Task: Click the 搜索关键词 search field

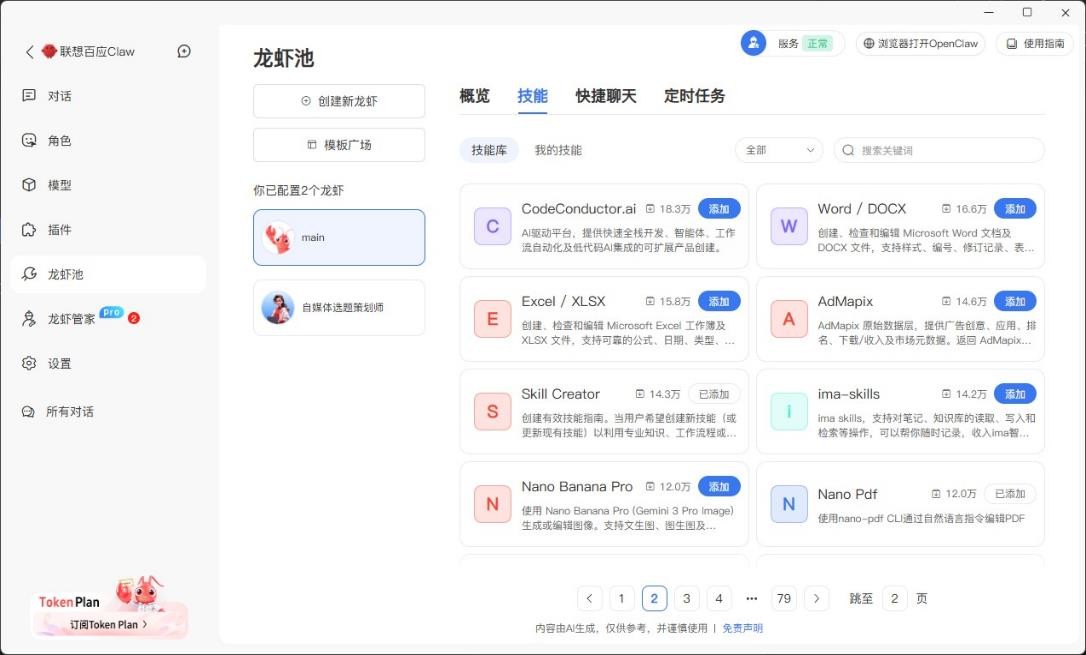Action: point(939,150)
